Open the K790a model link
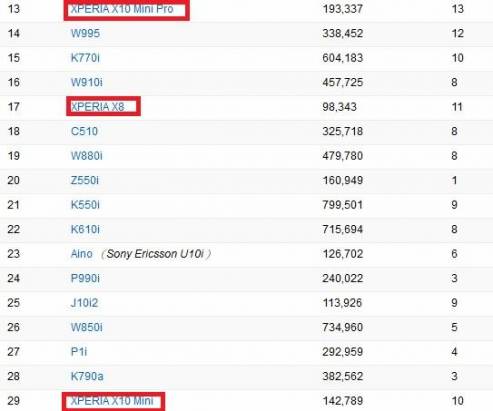This screenshot has height=411, width=493. [x=87, y=376]
